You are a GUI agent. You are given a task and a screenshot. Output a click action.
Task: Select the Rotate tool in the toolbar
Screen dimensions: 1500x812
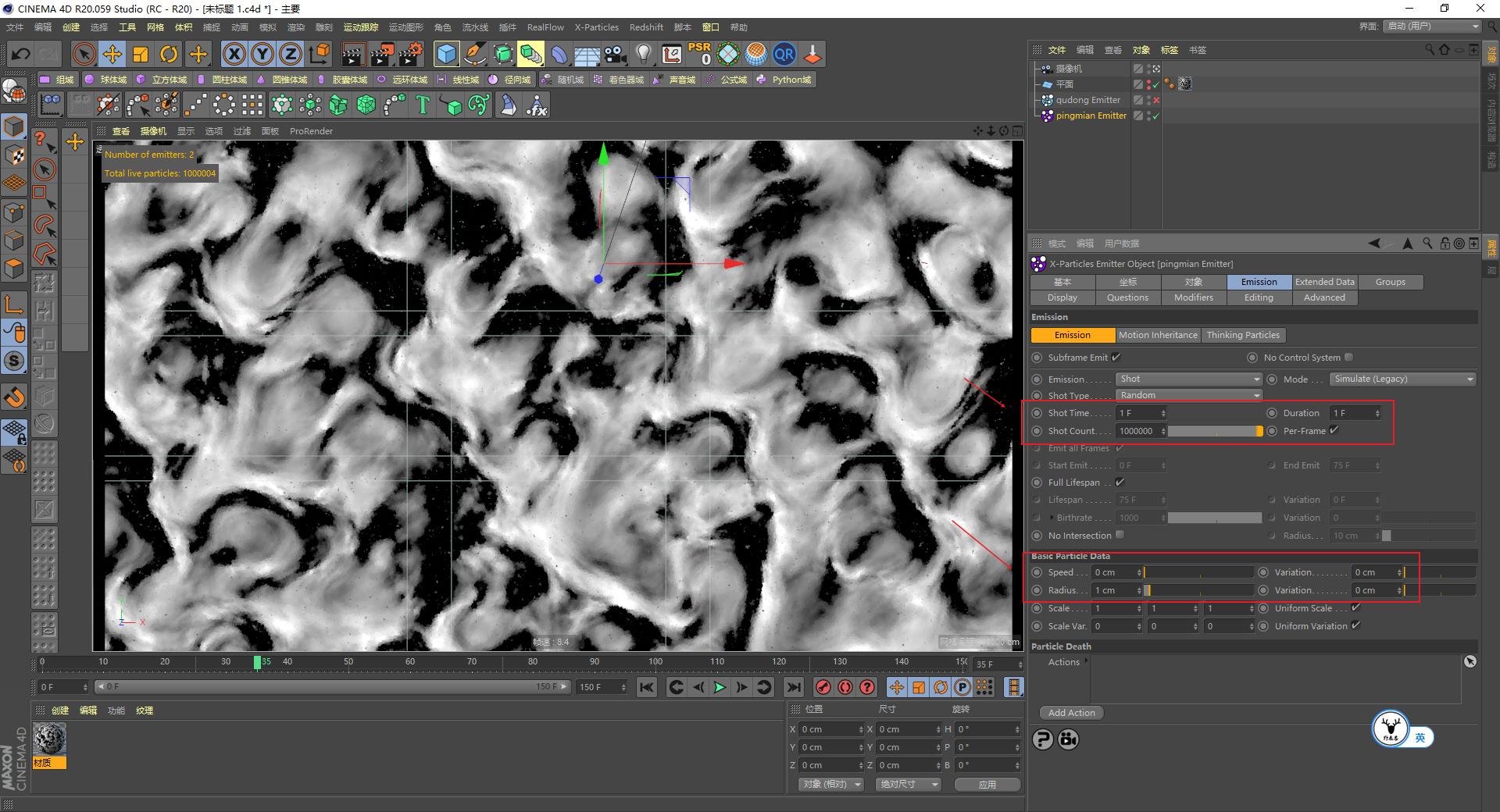coord(169,54)
